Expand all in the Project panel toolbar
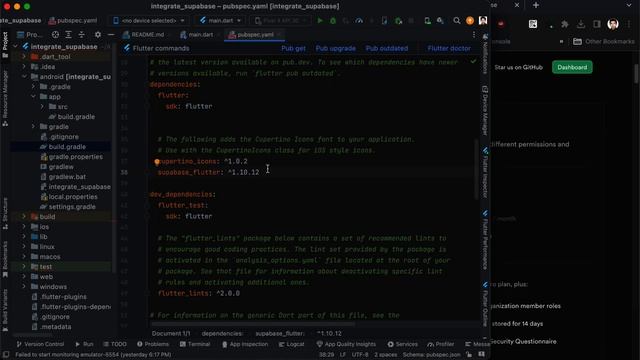The image size is (640, 360). click(69, 35)
